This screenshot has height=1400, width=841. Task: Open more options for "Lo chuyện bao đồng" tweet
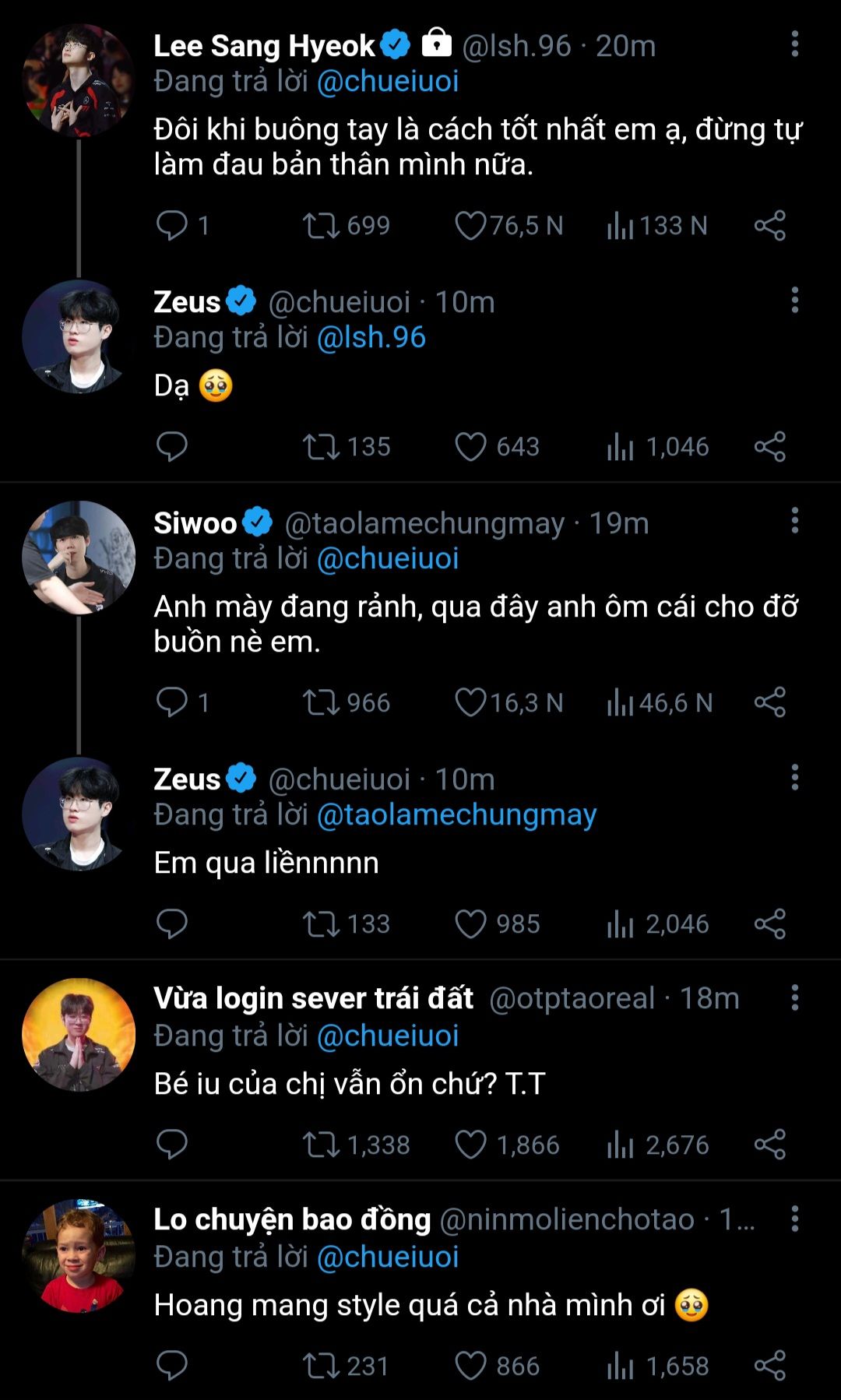[x=794, y=1219]
